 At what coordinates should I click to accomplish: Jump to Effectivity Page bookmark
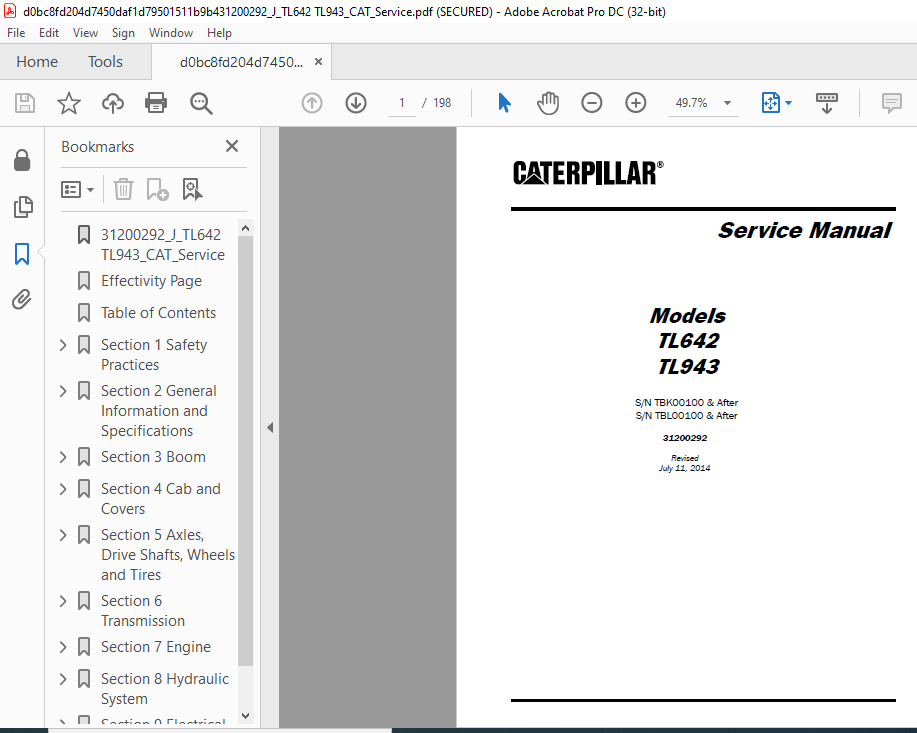[x=151, y=281]
